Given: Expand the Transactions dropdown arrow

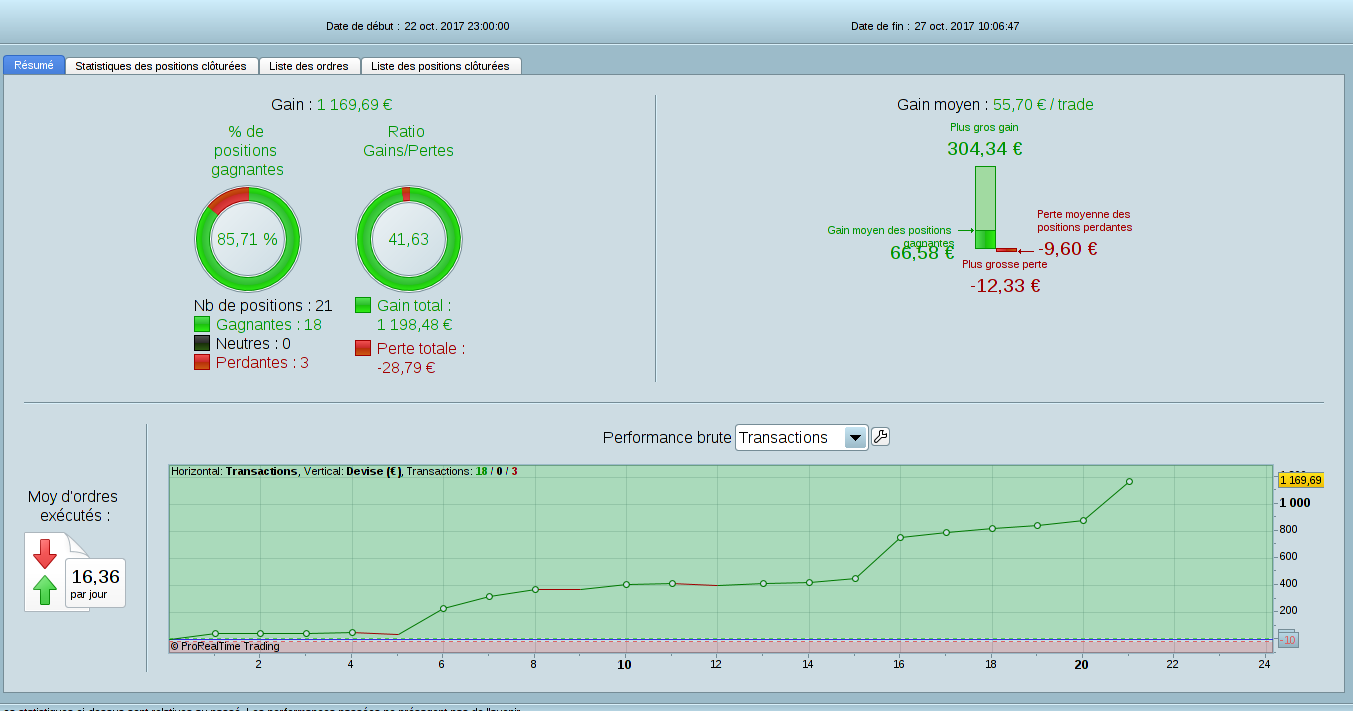Looking at the screenshot, I should (x=854, y=438).
